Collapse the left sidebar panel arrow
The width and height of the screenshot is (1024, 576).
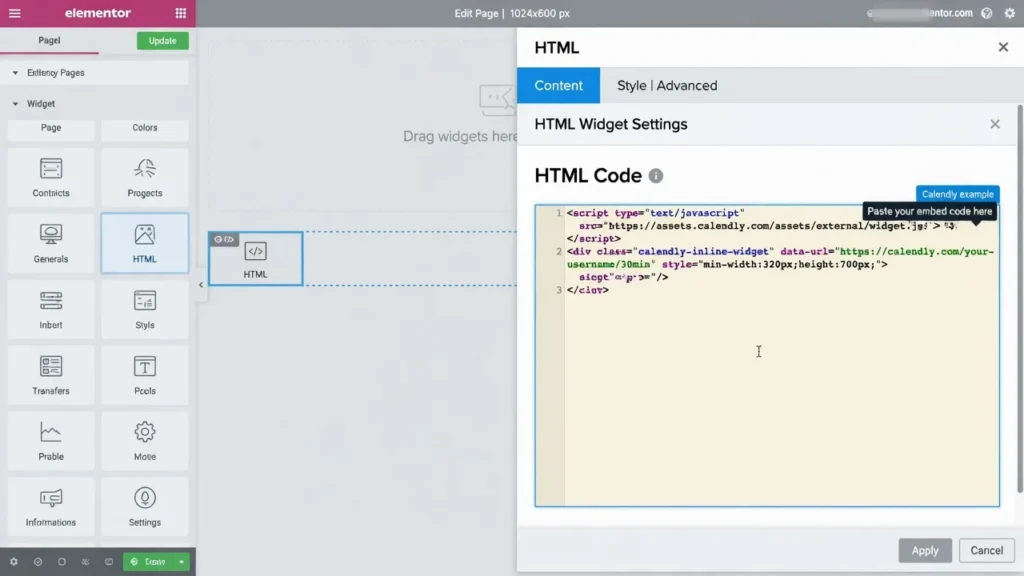click(200, 285)
